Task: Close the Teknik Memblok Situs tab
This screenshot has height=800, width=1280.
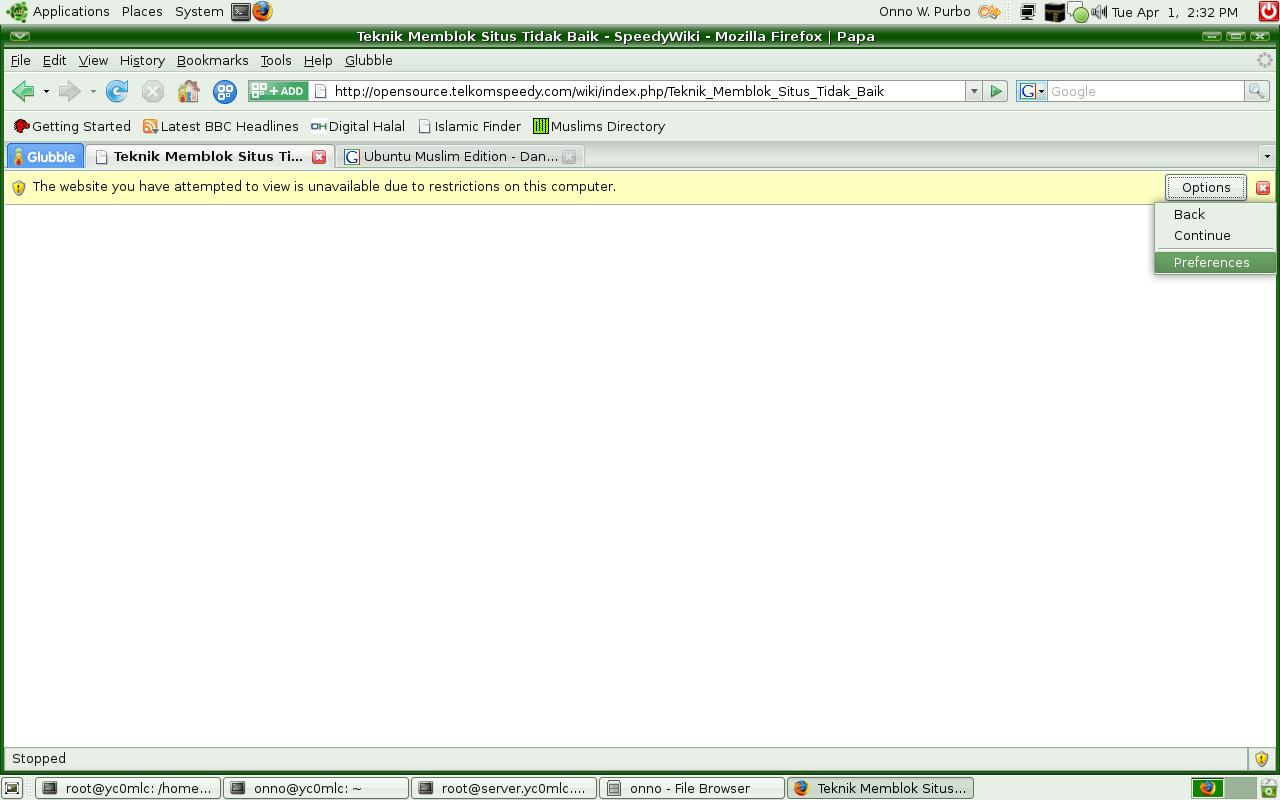Action: (x=319, y=156)
